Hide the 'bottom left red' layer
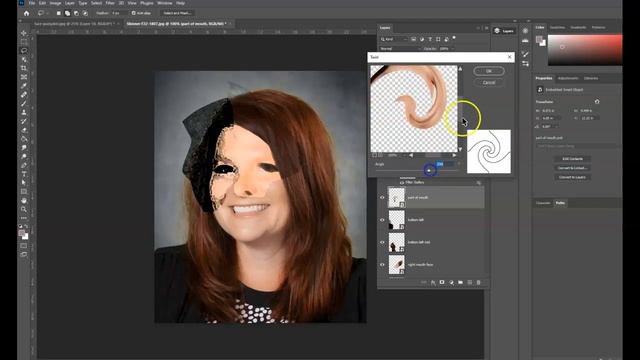This screenshot has width=640, height=360. point(382,242)
